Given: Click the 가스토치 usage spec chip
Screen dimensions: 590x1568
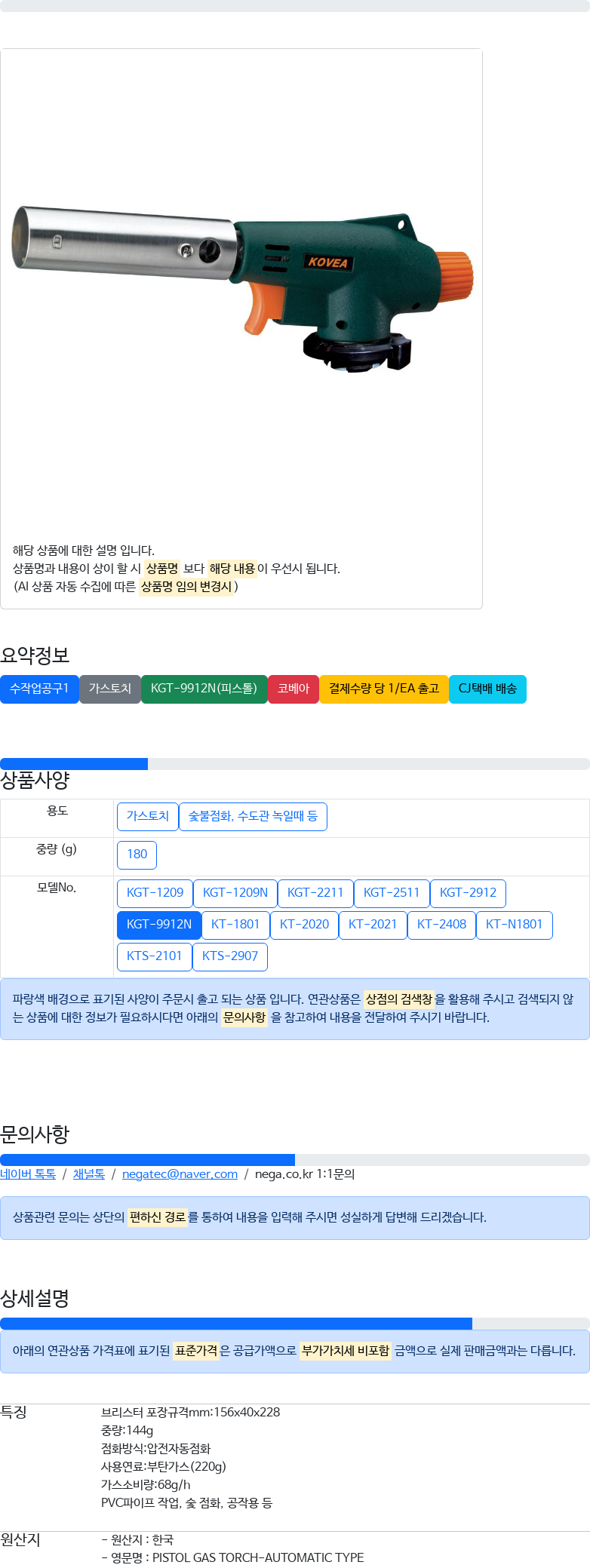Looking at the screenshot, I should [x=148, y=816].
